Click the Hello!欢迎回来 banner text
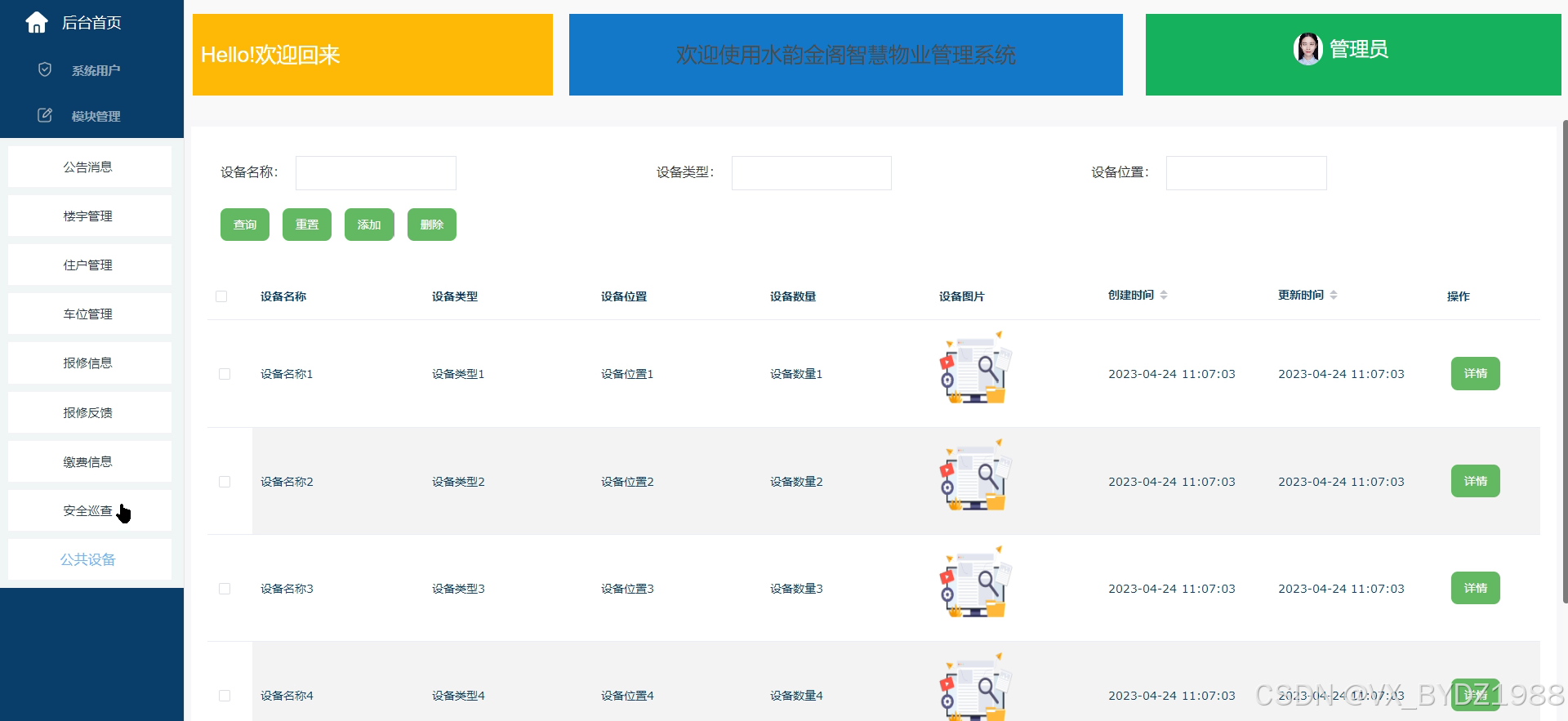Viewport: 1568px width, 721px height. click(270, 55)
